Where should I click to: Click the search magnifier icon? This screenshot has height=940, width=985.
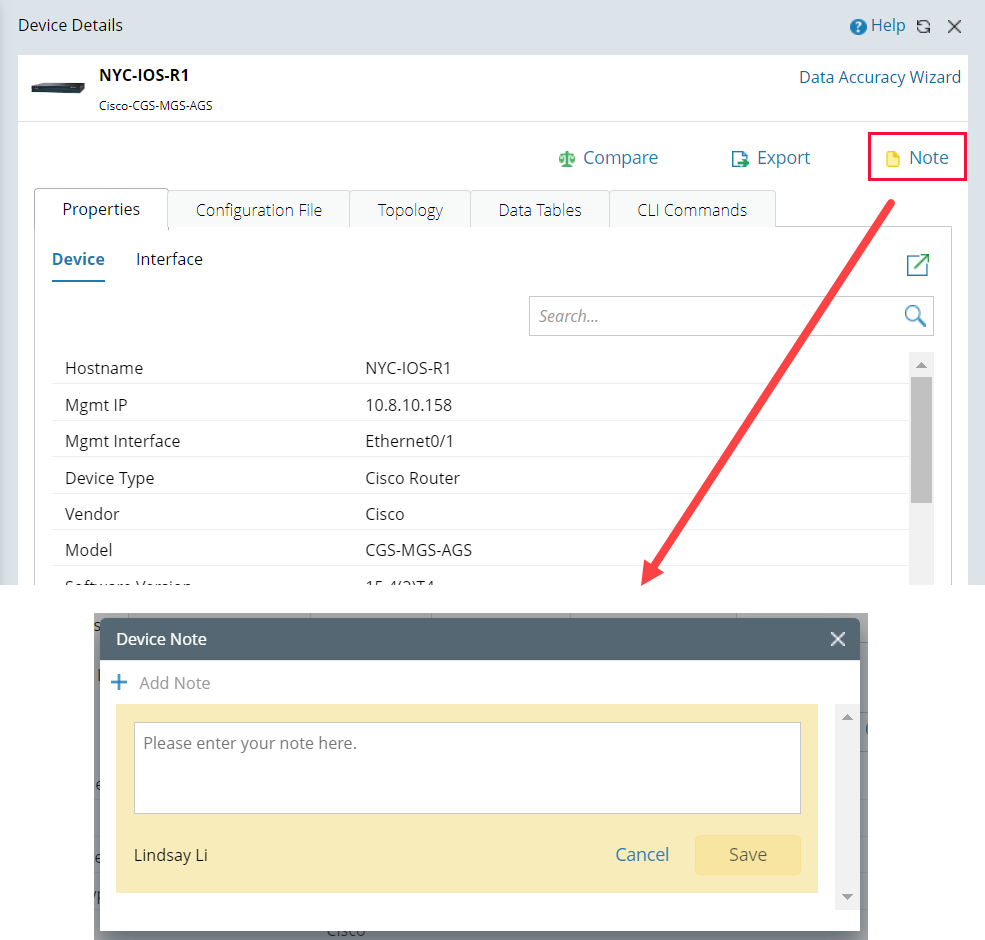pyautogui.click(x=914, y=315)
